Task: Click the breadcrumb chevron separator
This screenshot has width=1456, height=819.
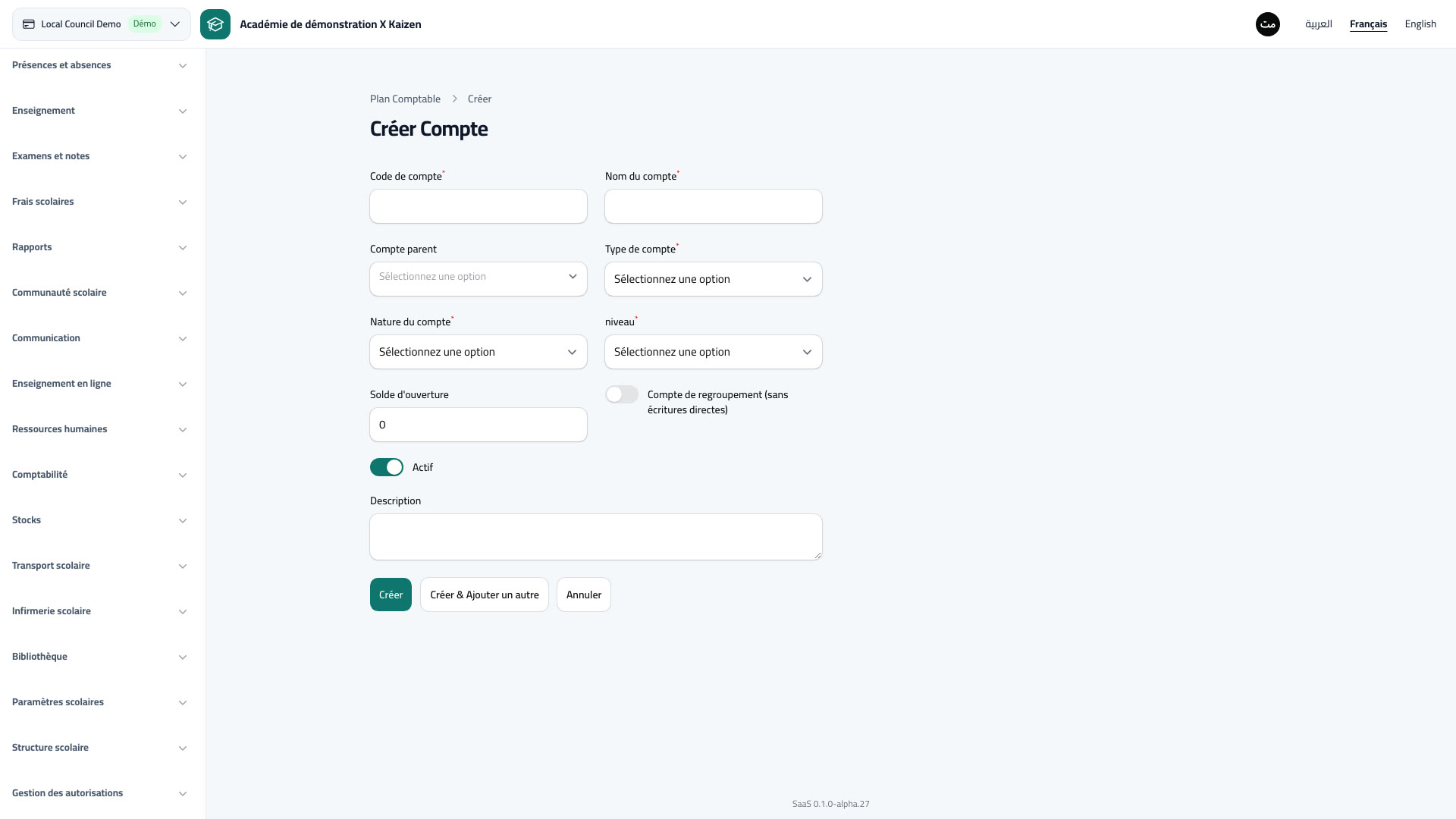Action: (x=454, y=99)
